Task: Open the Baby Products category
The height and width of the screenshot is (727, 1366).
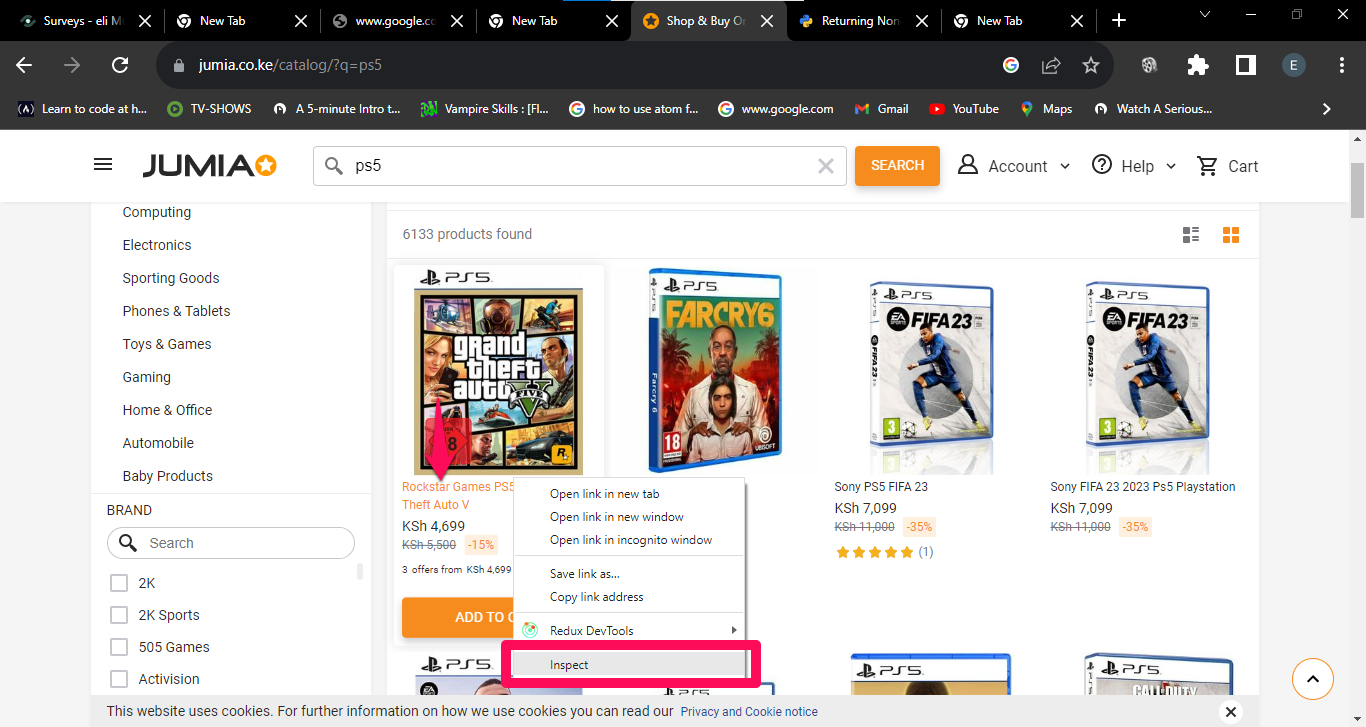Action: (168, 476)
